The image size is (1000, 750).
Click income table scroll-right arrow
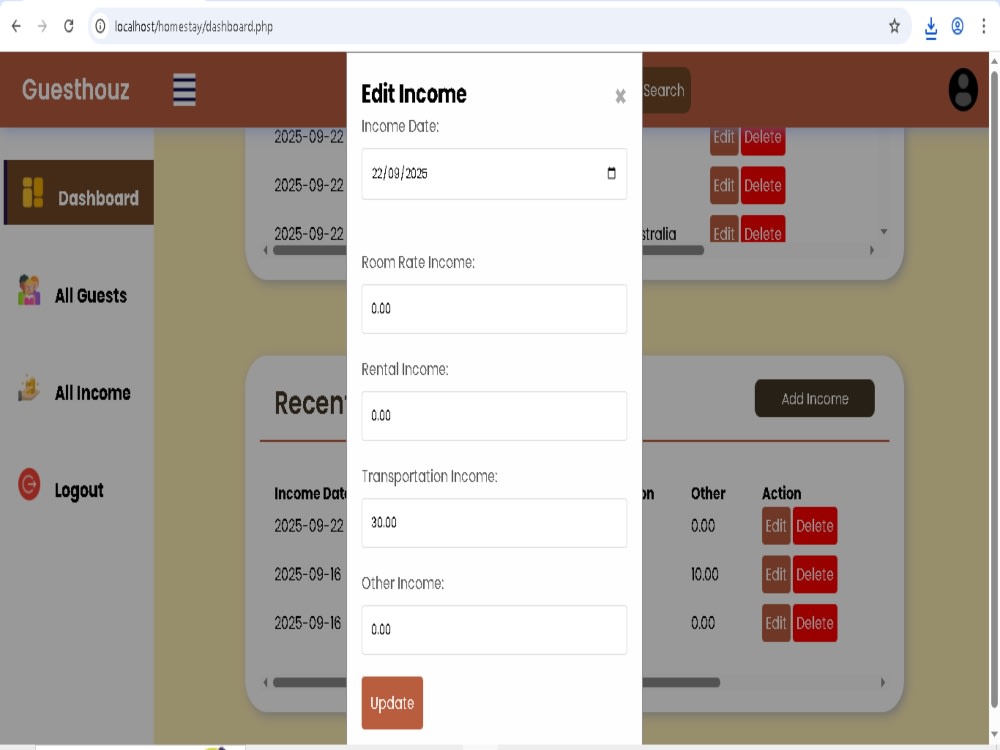pyautogui.click(x=883, y=682)
